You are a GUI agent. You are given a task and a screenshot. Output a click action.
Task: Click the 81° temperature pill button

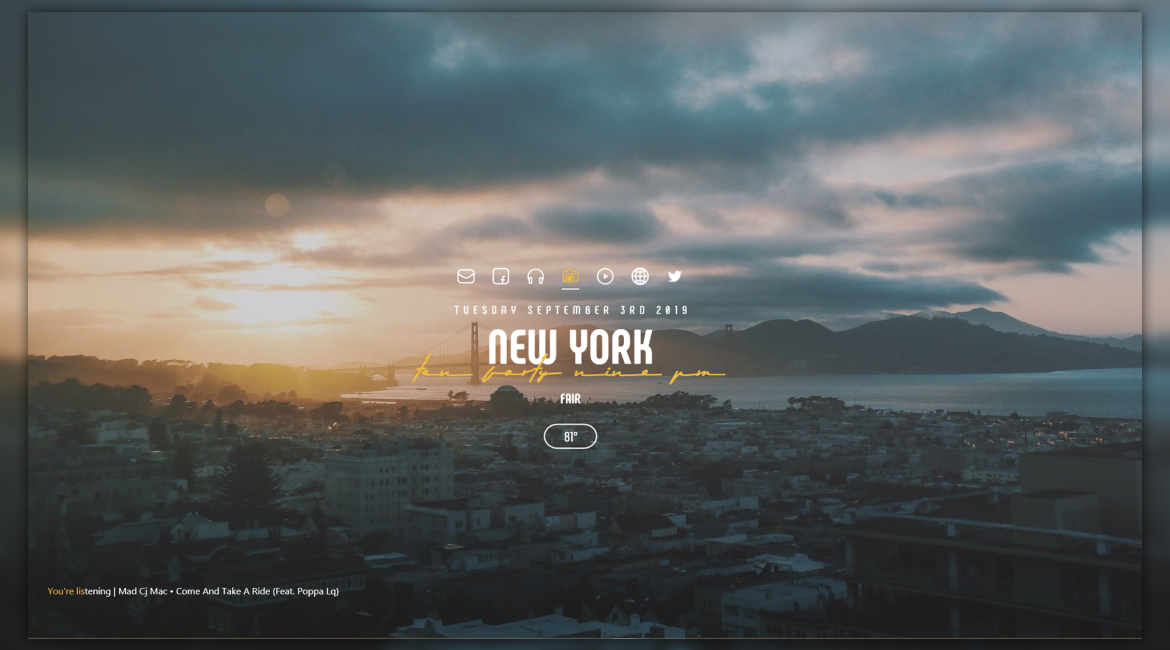pos(570,437)
